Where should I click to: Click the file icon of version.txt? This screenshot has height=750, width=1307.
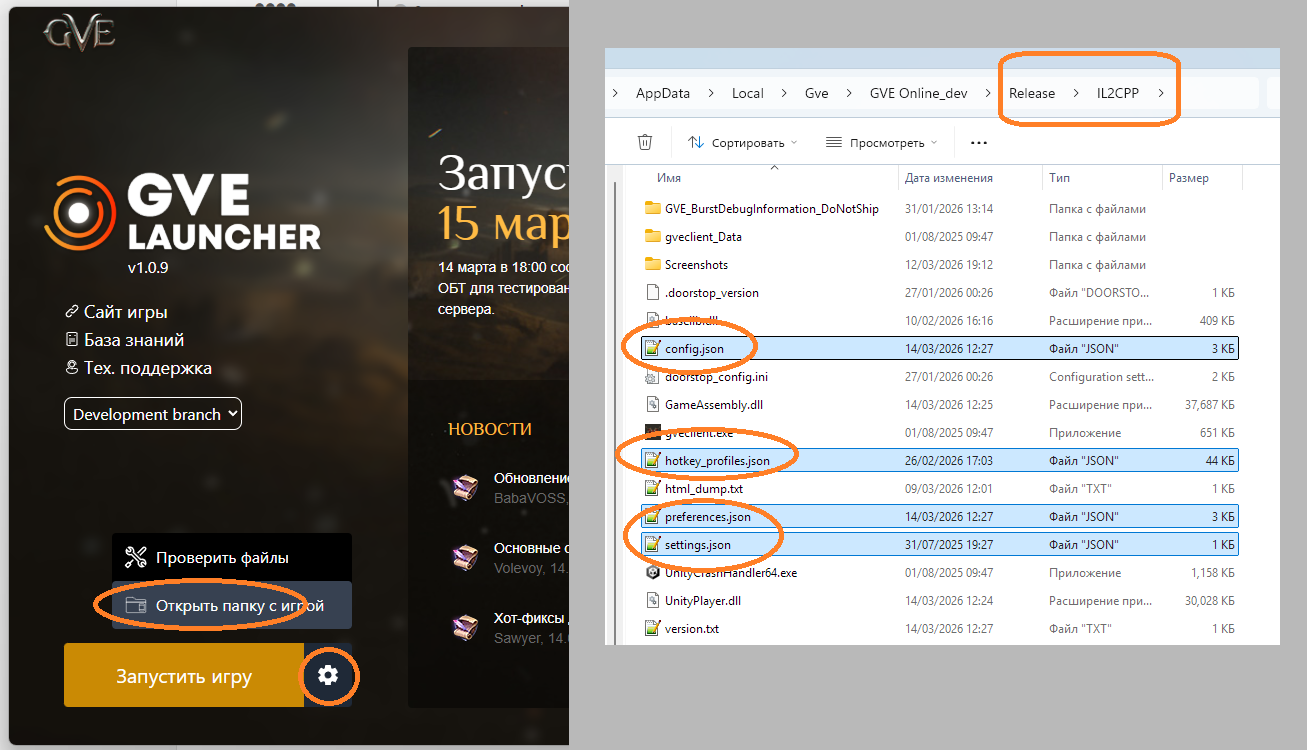653,629
